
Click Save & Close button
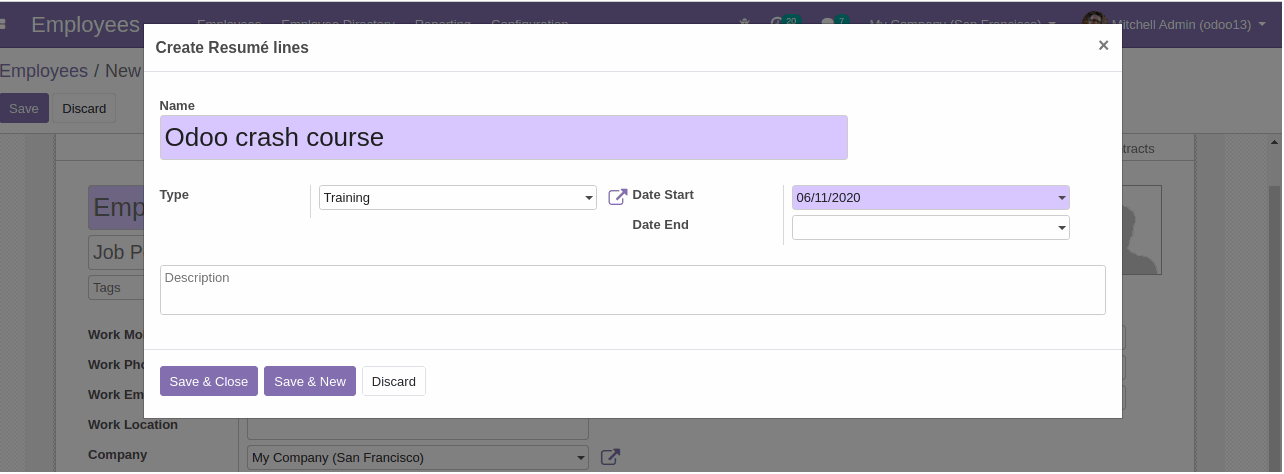click(x=209, y=381)
